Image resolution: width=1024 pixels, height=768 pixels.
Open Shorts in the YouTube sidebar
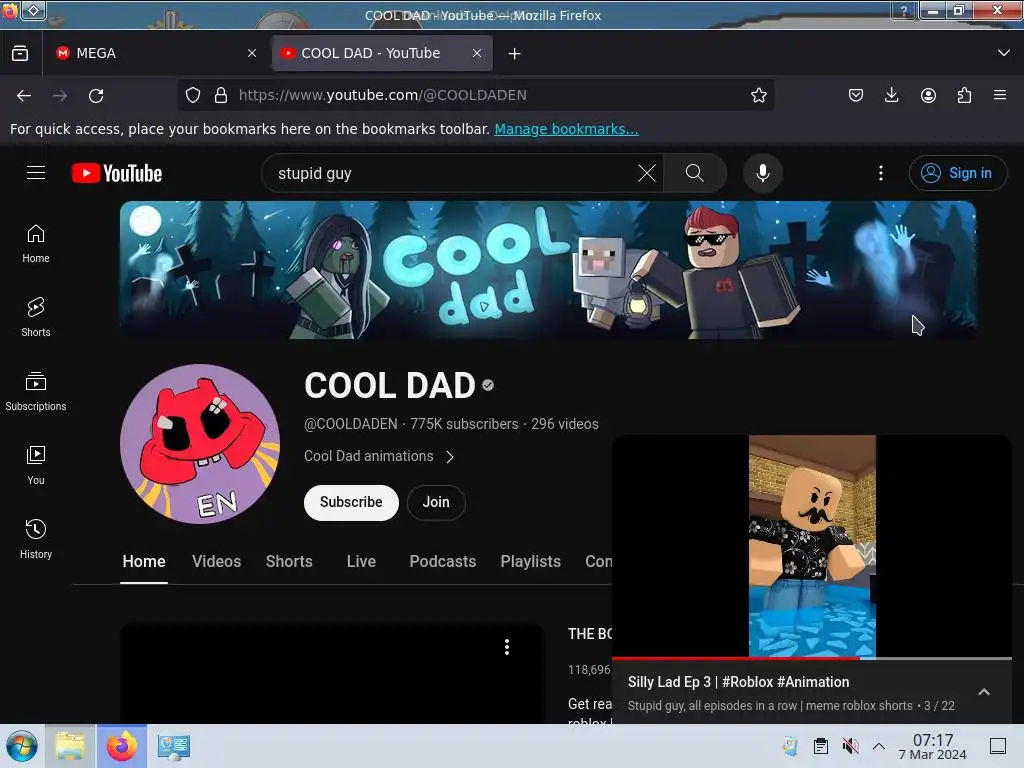(36, 317)
